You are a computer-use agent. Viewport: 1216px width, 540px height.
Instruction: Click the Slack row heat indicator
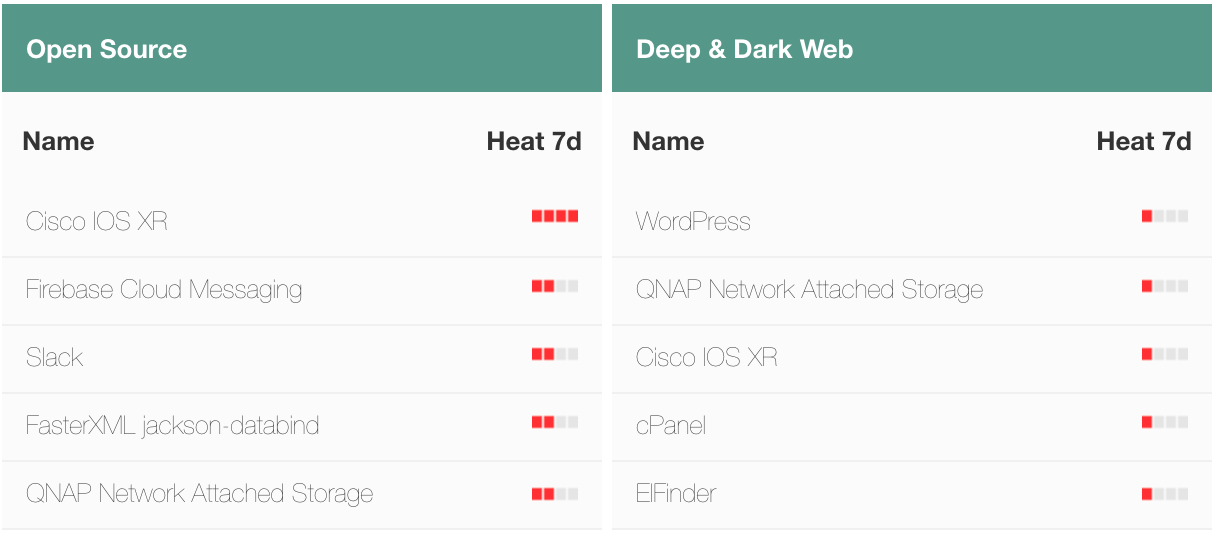pos(555,354)
